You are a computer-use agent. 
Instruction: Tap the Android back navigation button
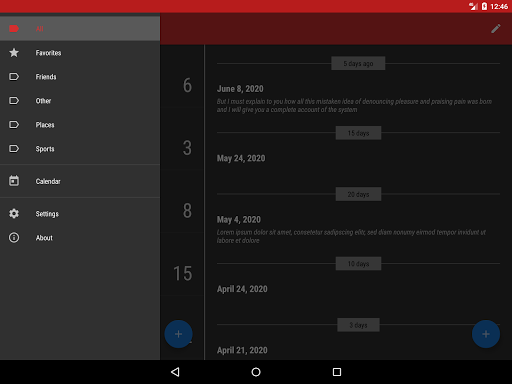[175, 372]
